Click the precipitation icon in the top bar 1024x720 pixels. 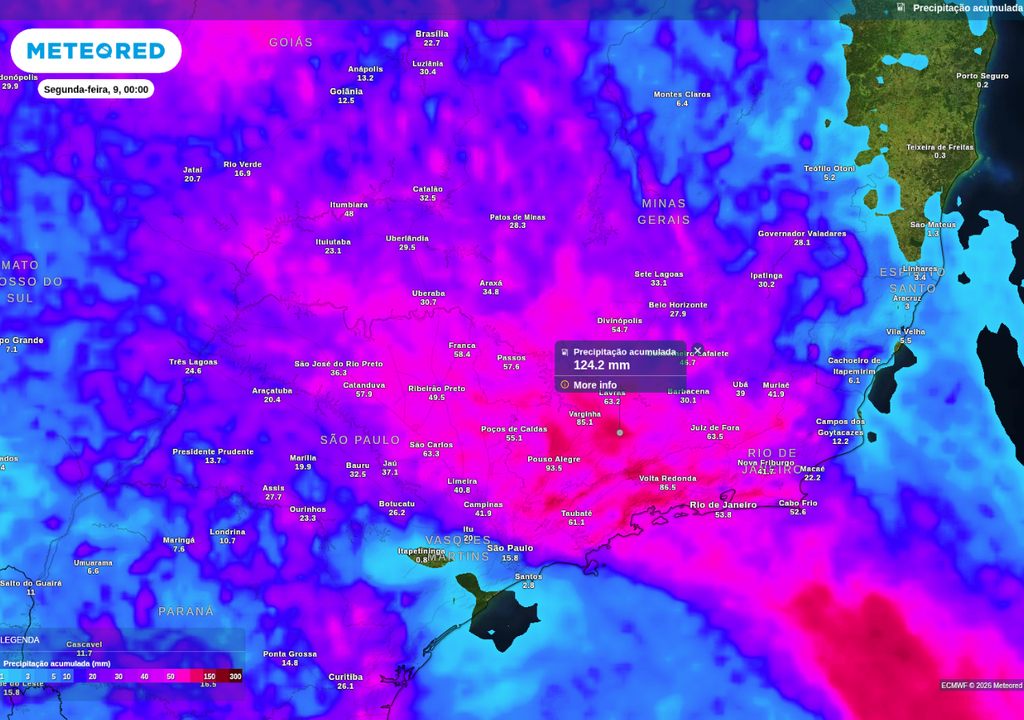902,8
